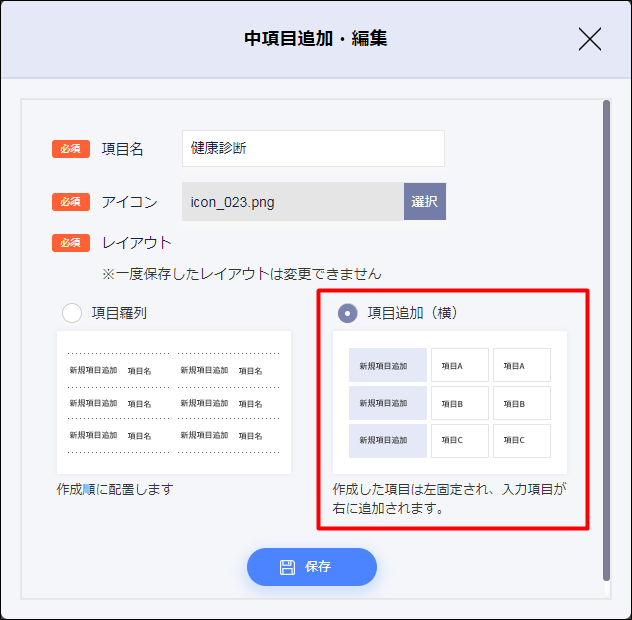Focus the 項目名 field containing 健康診断
The width and height of the screenshot is (632, 620).
click(x=313, y=148)
